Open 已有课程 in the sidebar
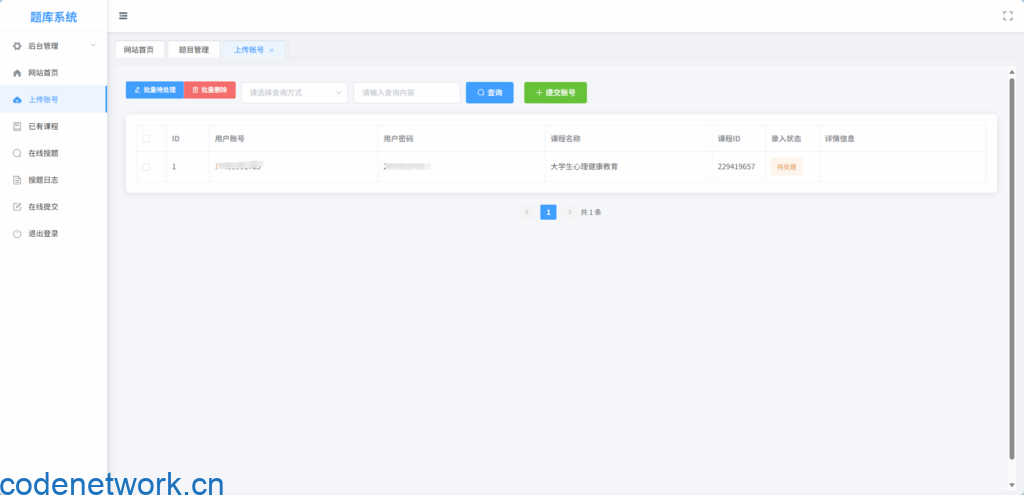 tap(43, 127)
